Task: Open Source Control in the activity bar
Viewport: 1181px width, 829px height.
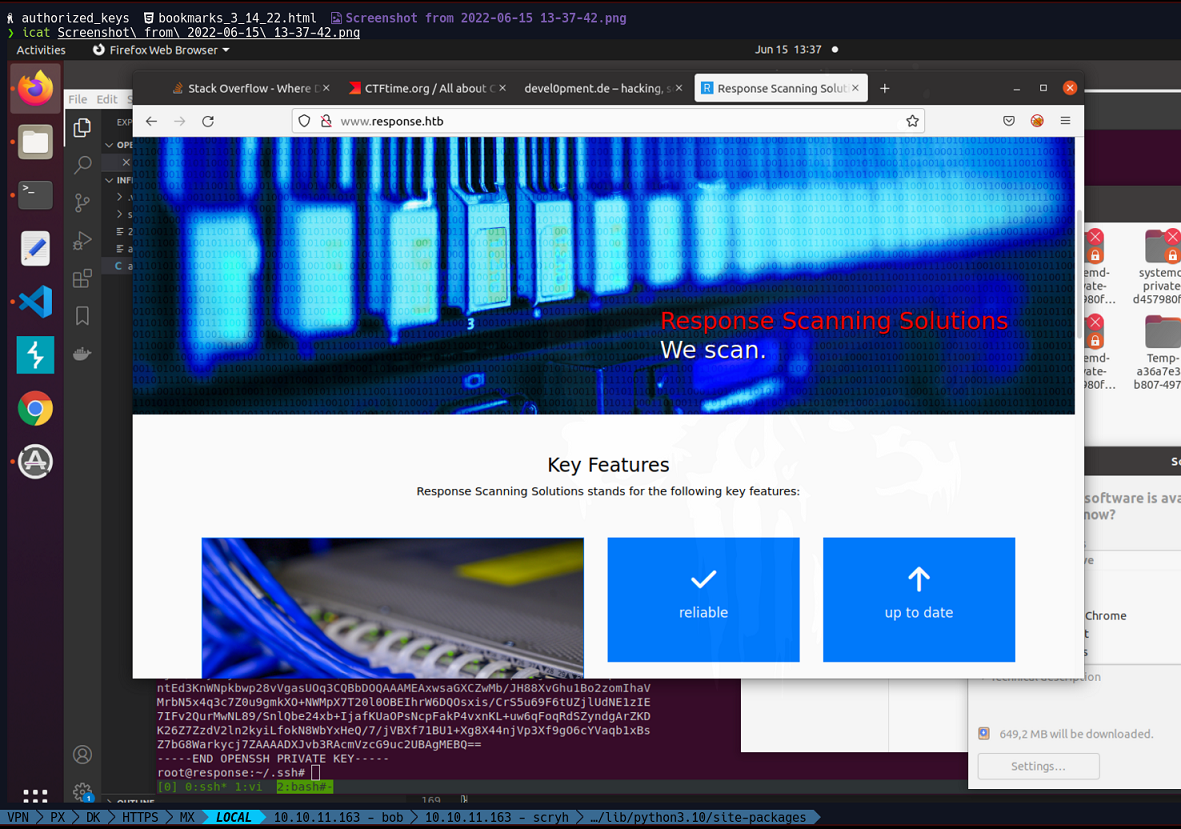Action: [83, 203]
